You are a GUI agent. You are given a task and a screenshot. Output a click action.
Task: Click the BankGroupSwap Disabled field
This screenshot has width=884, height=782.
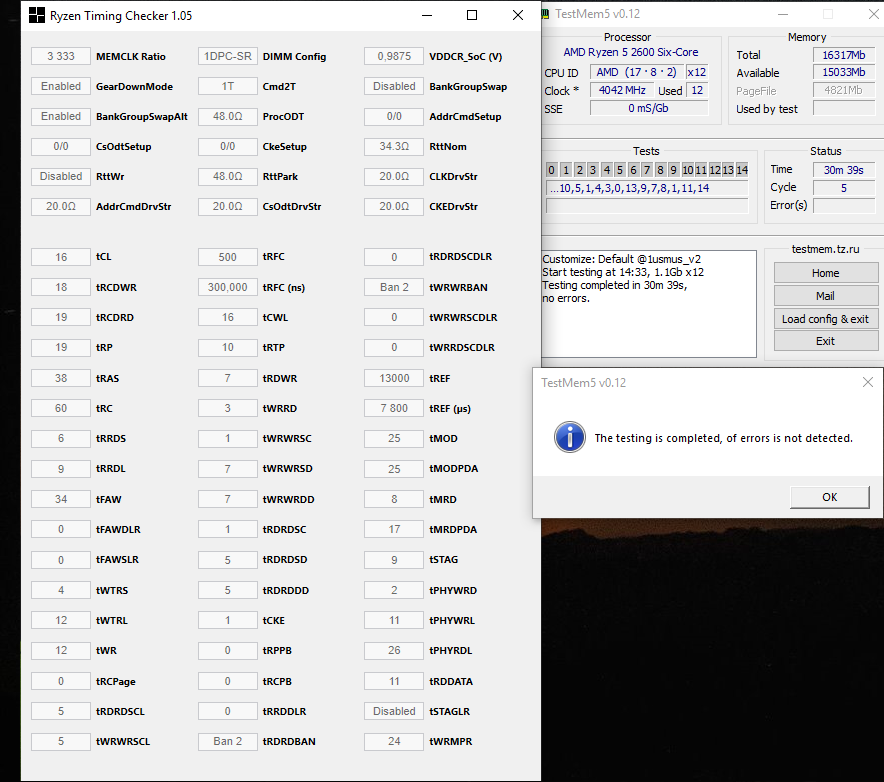pos(394,86)
